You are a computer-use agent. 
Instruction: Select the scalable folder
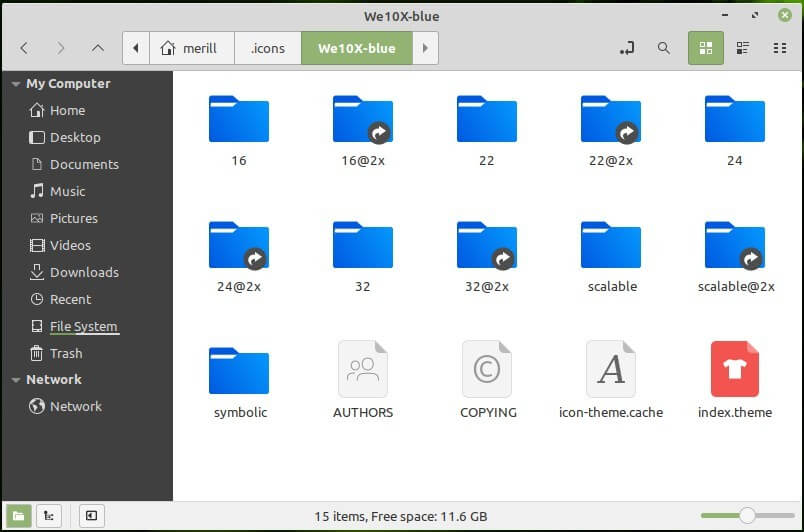coord(611,245)
